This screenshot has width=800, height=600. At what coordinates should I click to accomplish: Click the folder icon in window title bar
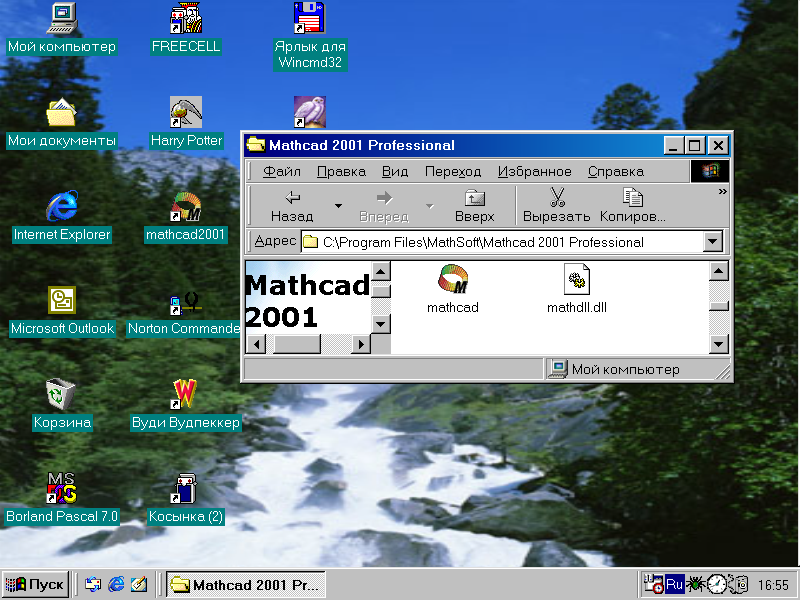[x=256, y=145]
